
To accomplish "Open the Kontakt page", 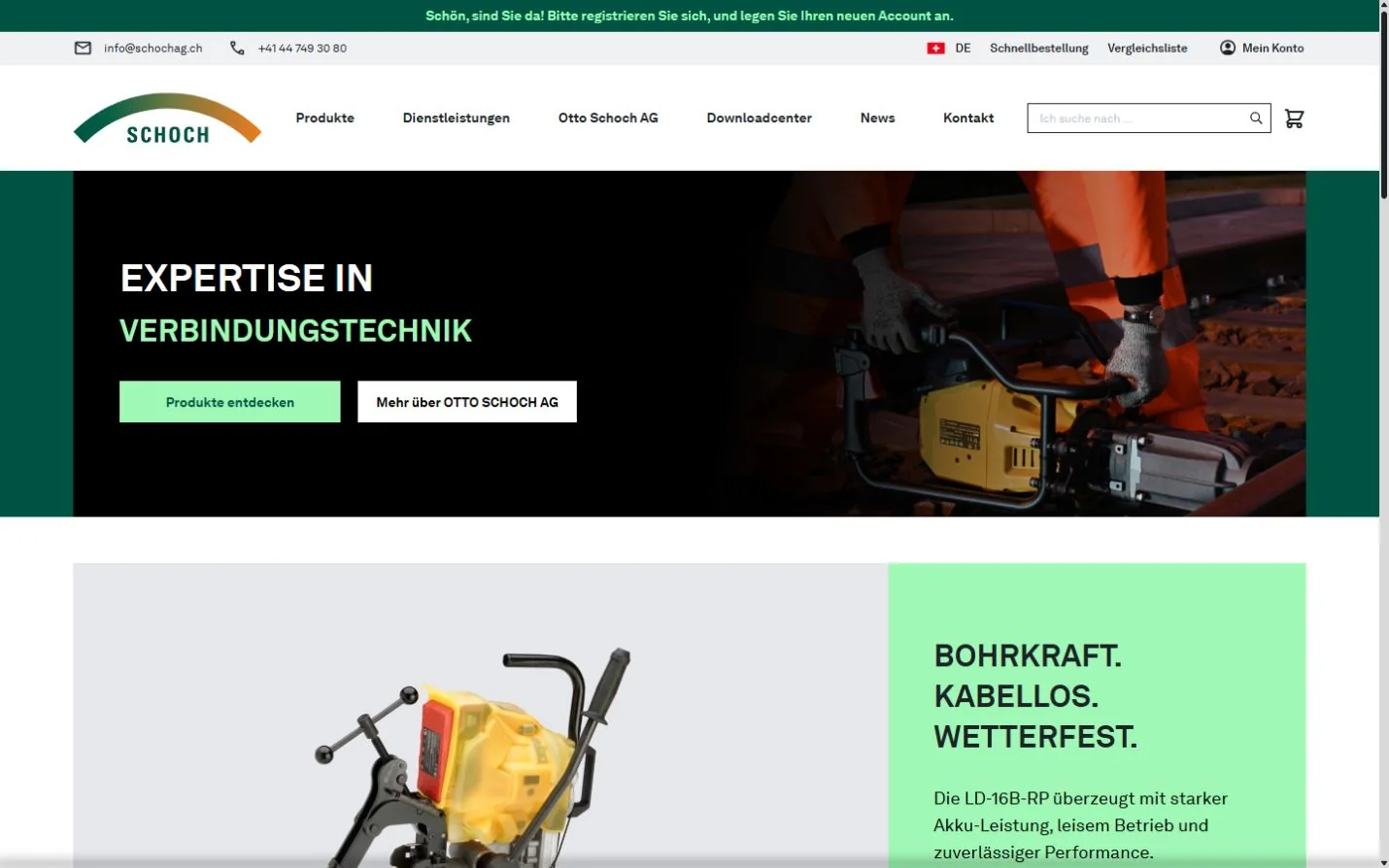I will click(968, 117).
